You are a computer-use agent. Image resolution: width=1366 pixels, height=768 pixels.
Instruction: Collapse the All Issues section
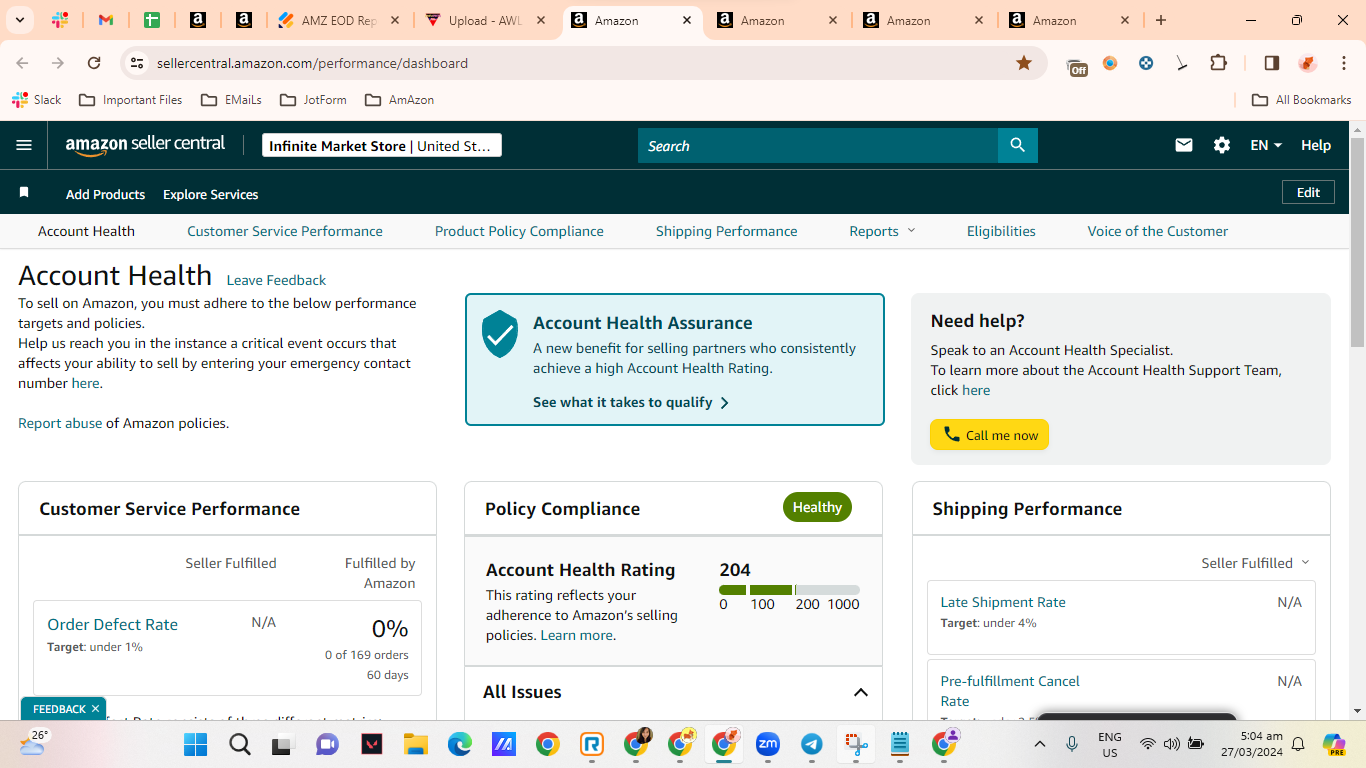[x=860, y=692]
